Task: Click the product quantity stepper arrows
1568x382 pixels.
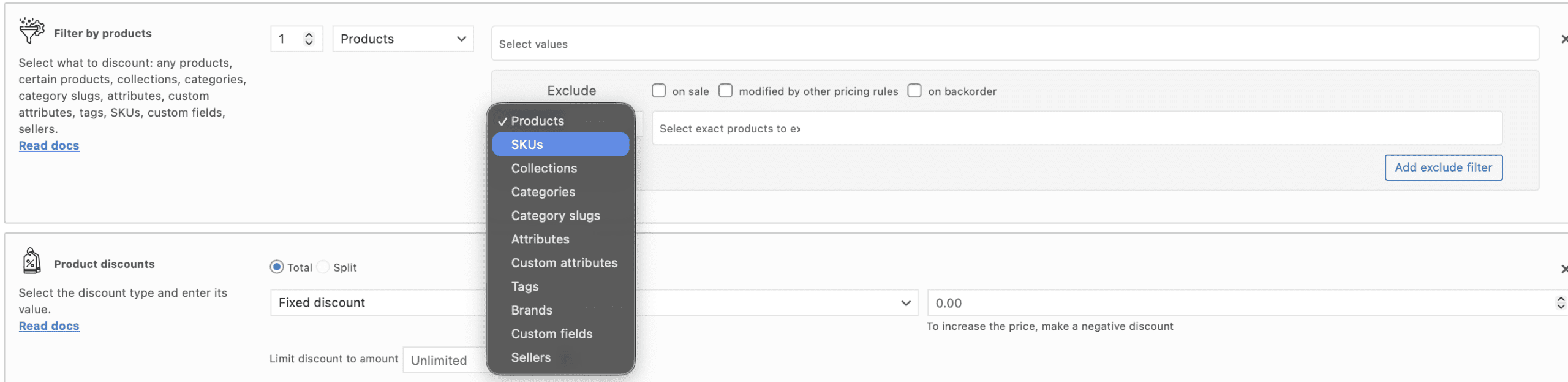Action: tap(309, 39)
